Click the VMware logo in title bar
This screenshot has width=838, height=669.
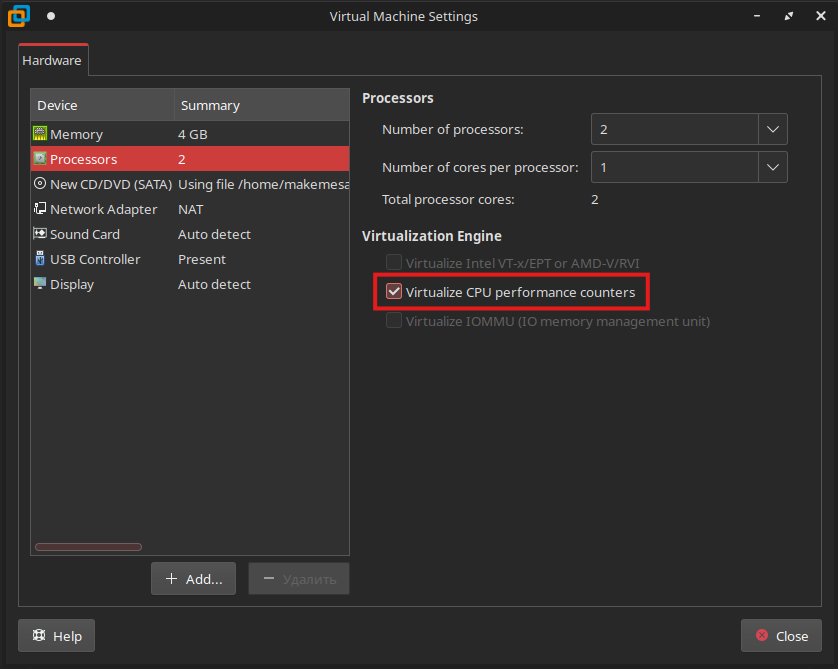19,16
